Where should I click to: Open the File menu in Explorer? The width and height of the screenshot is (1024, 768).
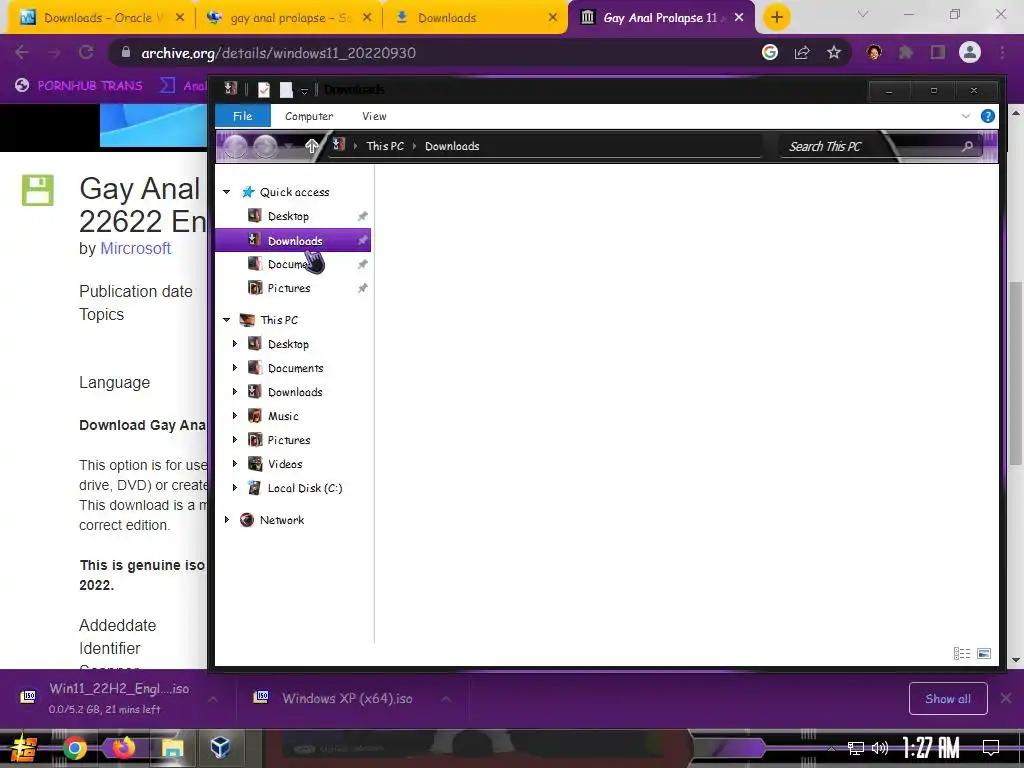242,116
